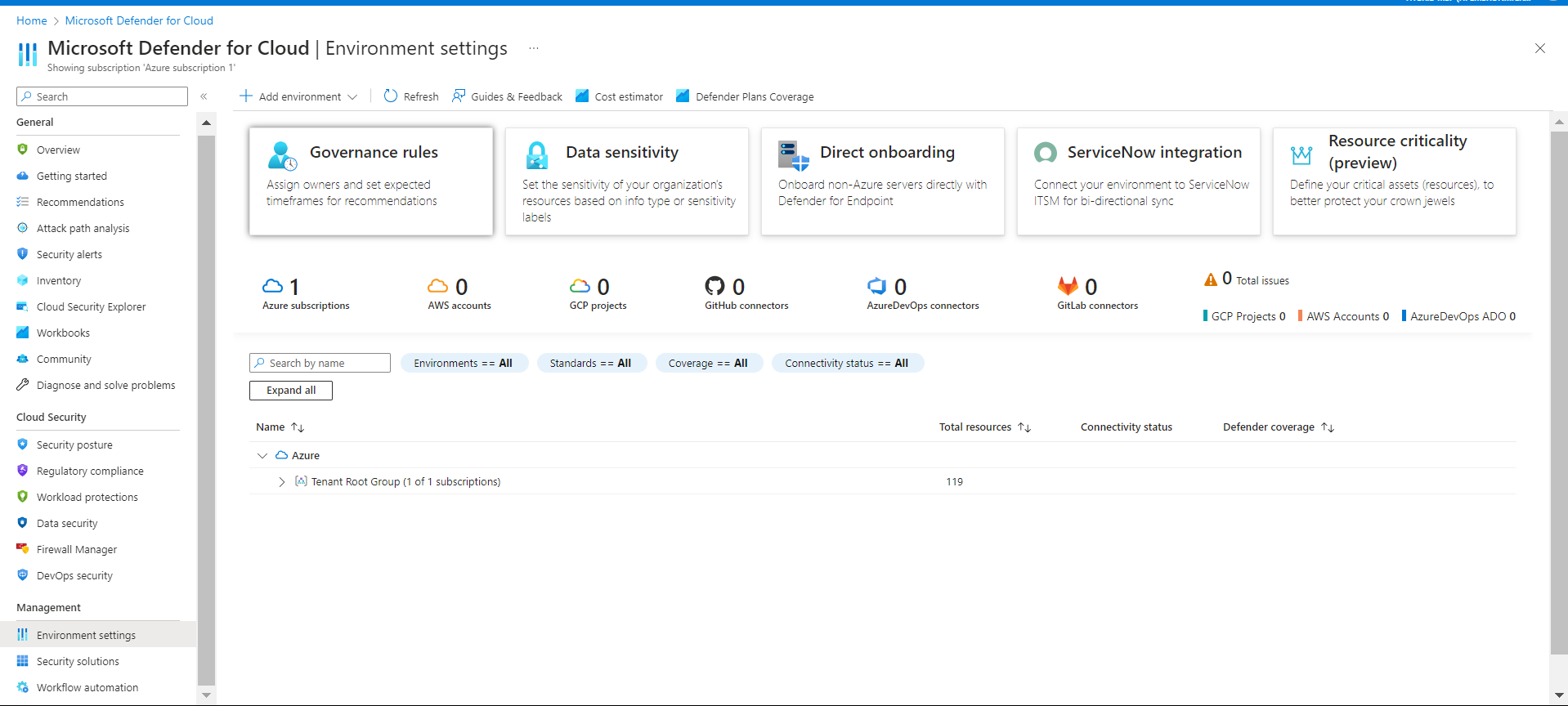Open the Standards == All filter
1568x706 pixels.
click(x=591, y=363)
